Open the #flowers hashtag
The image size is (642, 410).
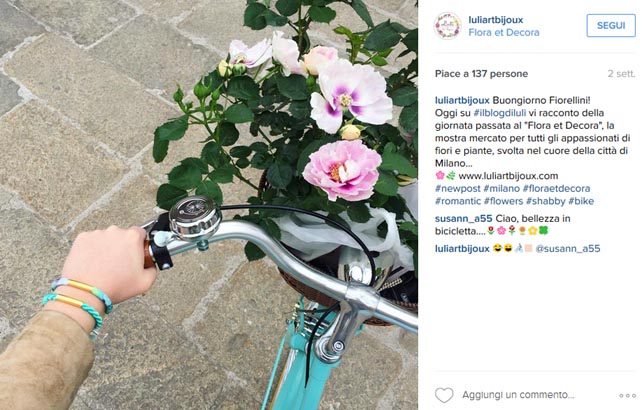(503, 201)
